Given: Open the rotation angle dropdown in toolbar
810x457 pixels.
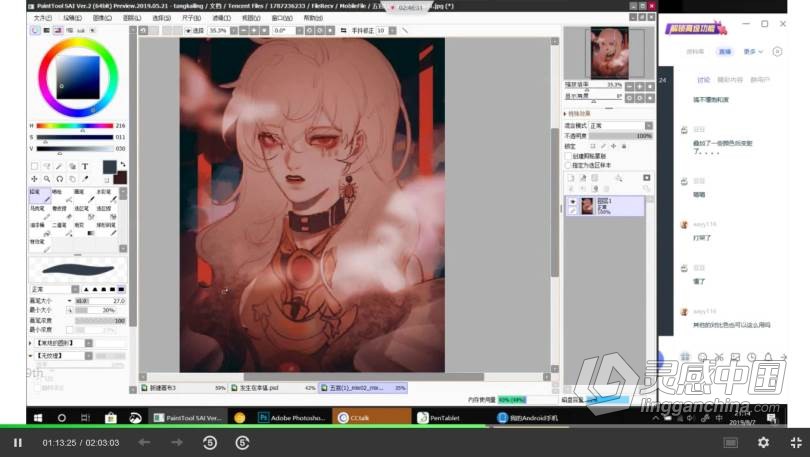Looking at the screenshot, I should coord(299,30).
